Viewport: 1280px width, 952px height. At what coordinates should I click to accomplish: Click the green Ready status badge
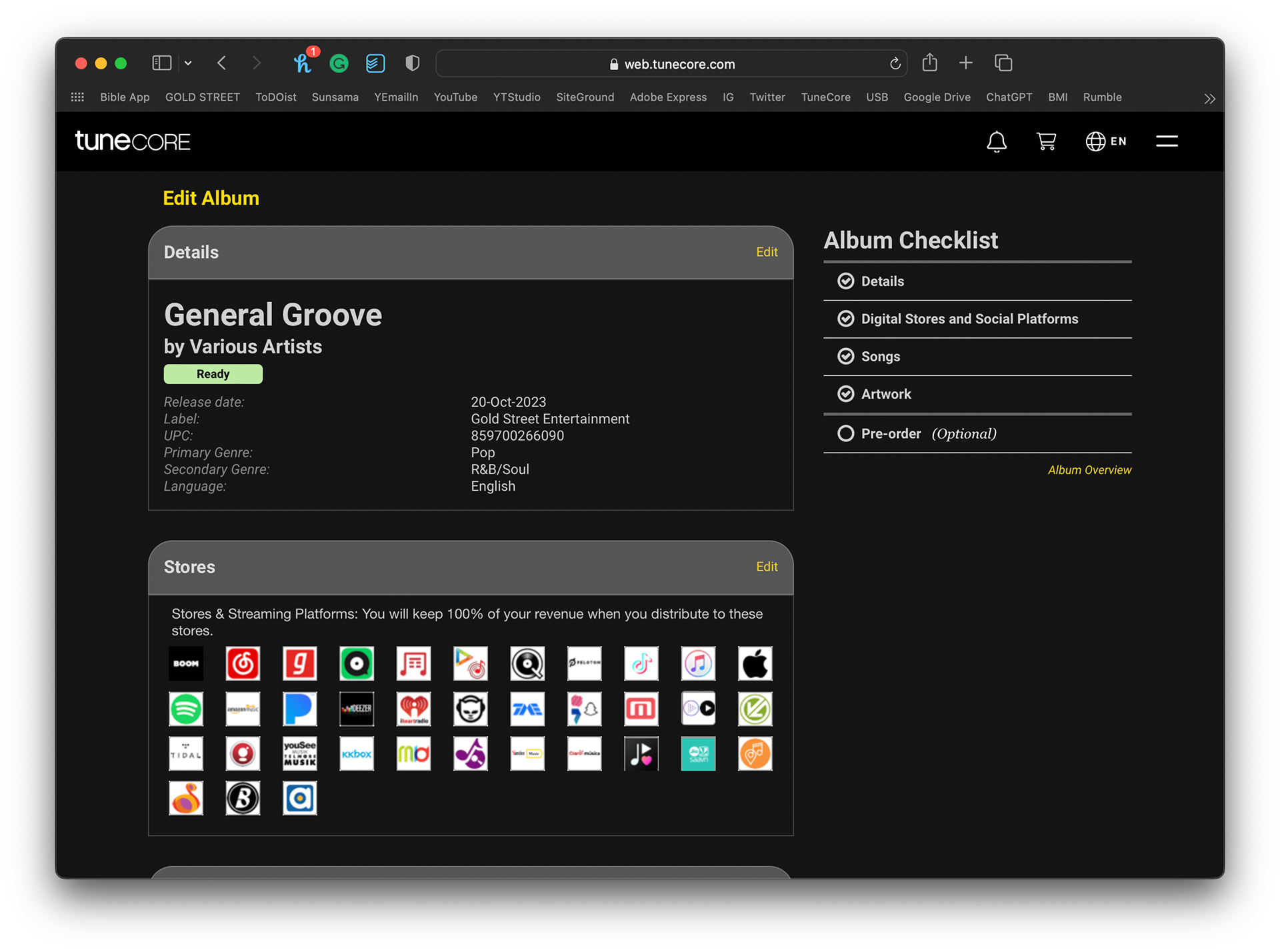pyautogui.click(x=213, y=374)
